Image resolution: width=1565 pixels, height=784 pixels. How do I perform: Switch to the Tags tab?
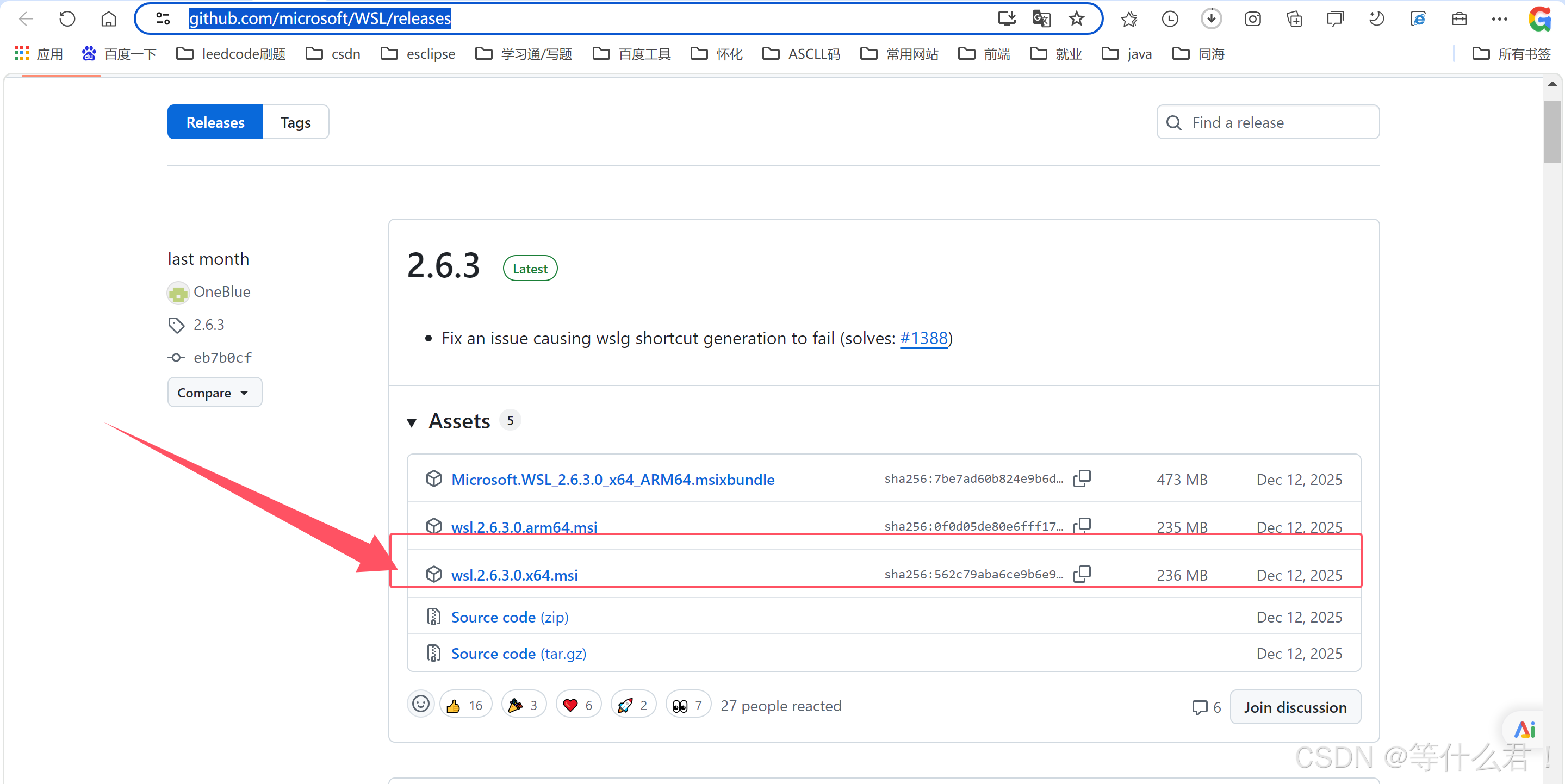coord(295,123)
